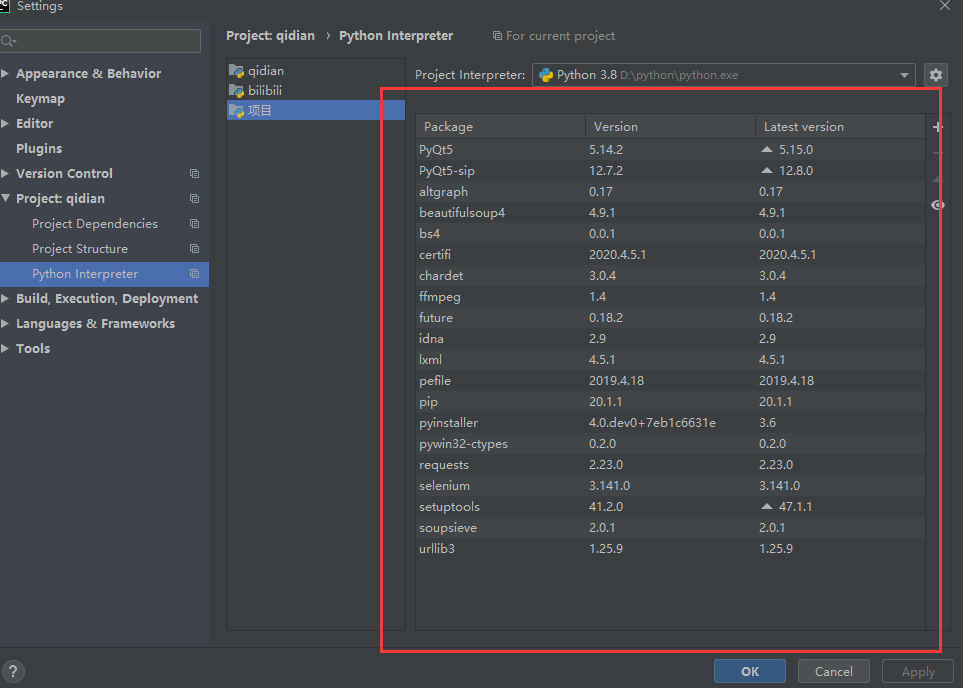Collapse the Project: qidian section arrow
The height and width of the screenshot is (688, 963).
point(5,198)
